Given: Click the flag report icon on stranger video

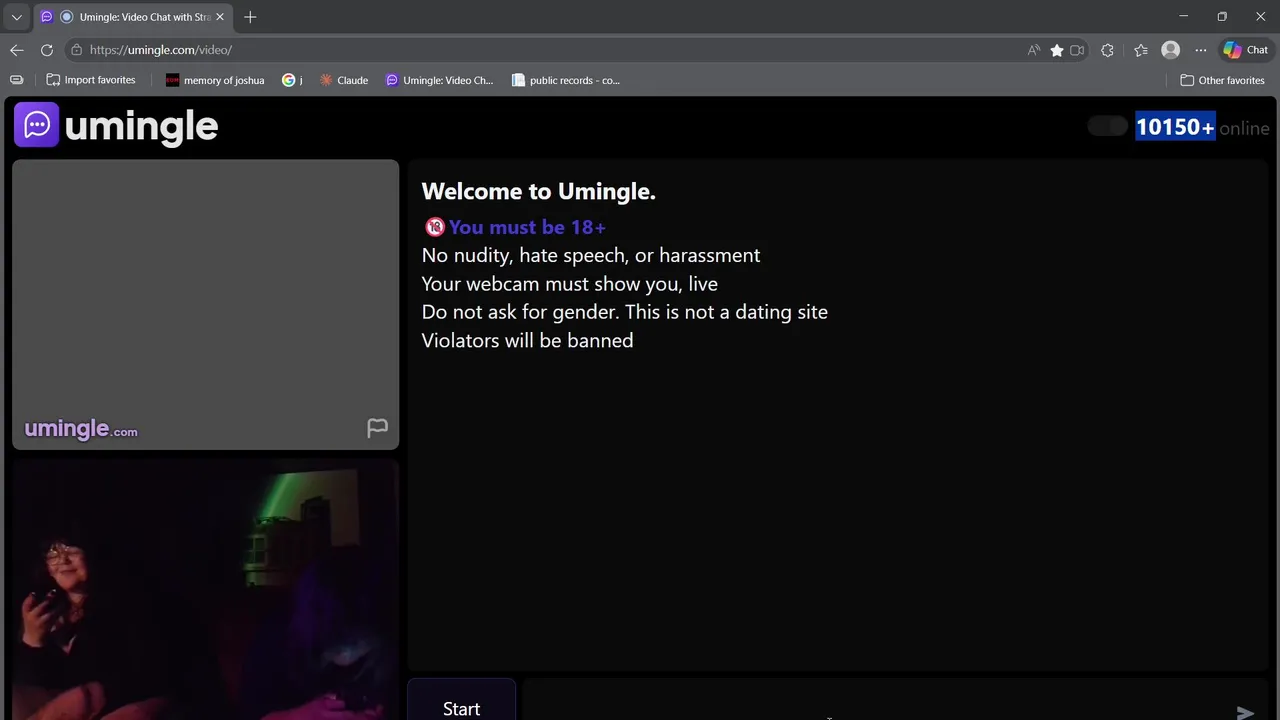Looking at the screenshot, I should [x=377, y=428].
